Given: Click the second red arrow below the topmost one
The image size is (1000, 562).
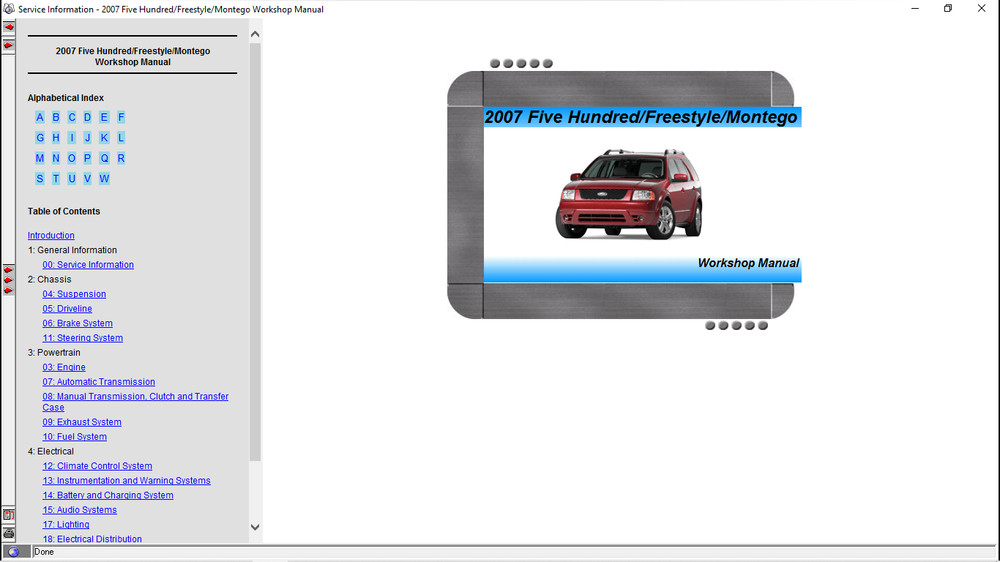Looking at the screenshot, I should pyautogui.click(x=9, y=46).
